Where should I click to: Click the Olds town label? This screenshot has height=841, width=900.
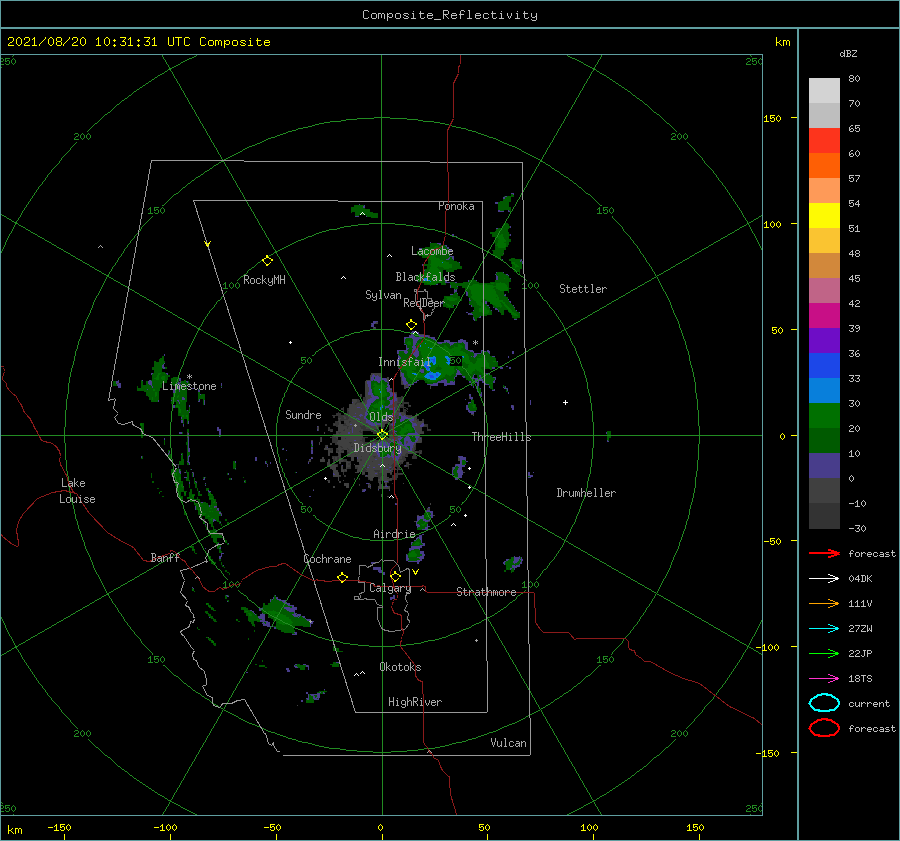[381, 417]
